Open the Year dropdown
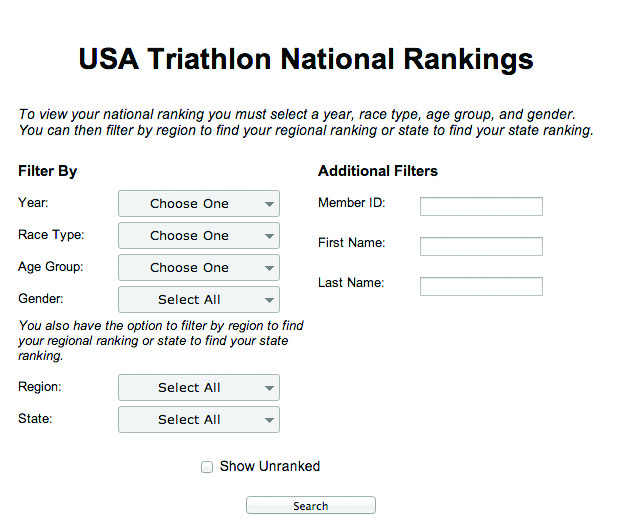The height and width of the screenshot is (526, 630). click(x=198, y=204)
